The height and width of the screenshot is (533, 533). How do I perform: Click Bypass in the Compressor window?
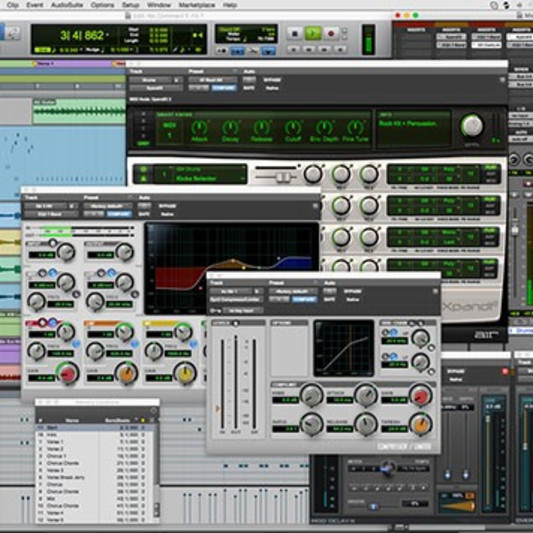pyautogui.click(x=353, y=291)
